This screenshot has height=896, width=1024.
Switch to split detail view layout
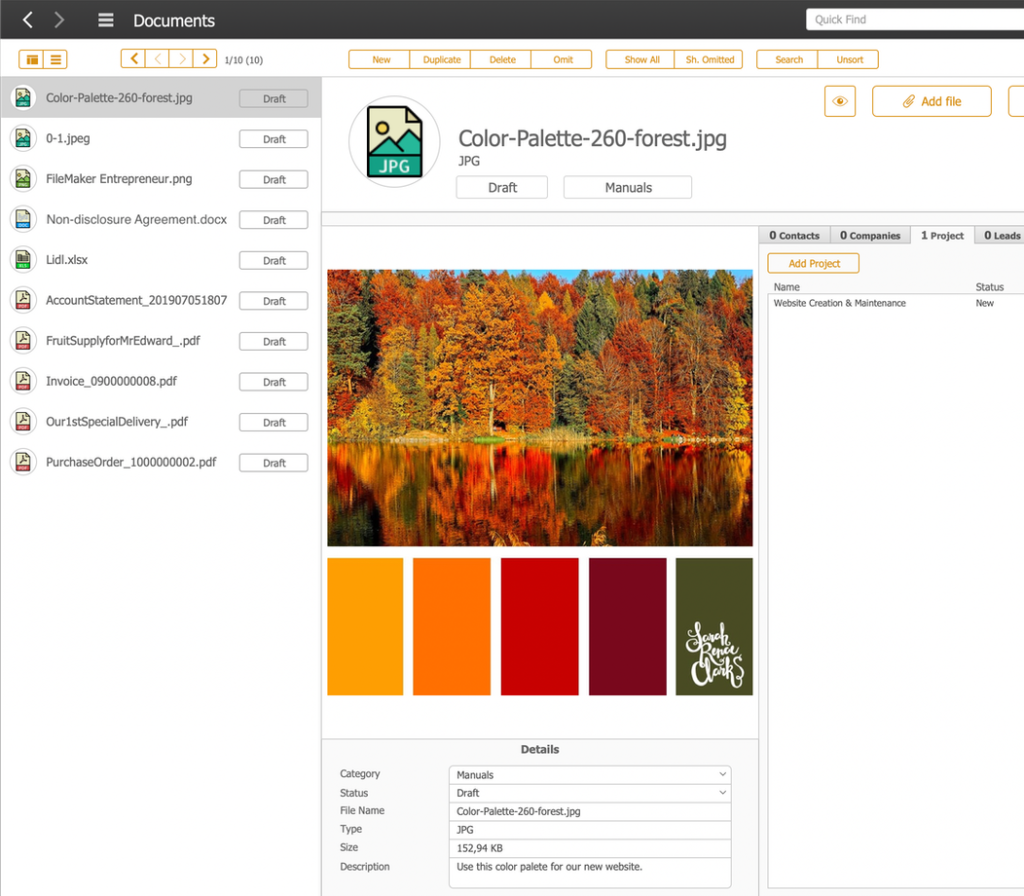(x=31, y=59)
